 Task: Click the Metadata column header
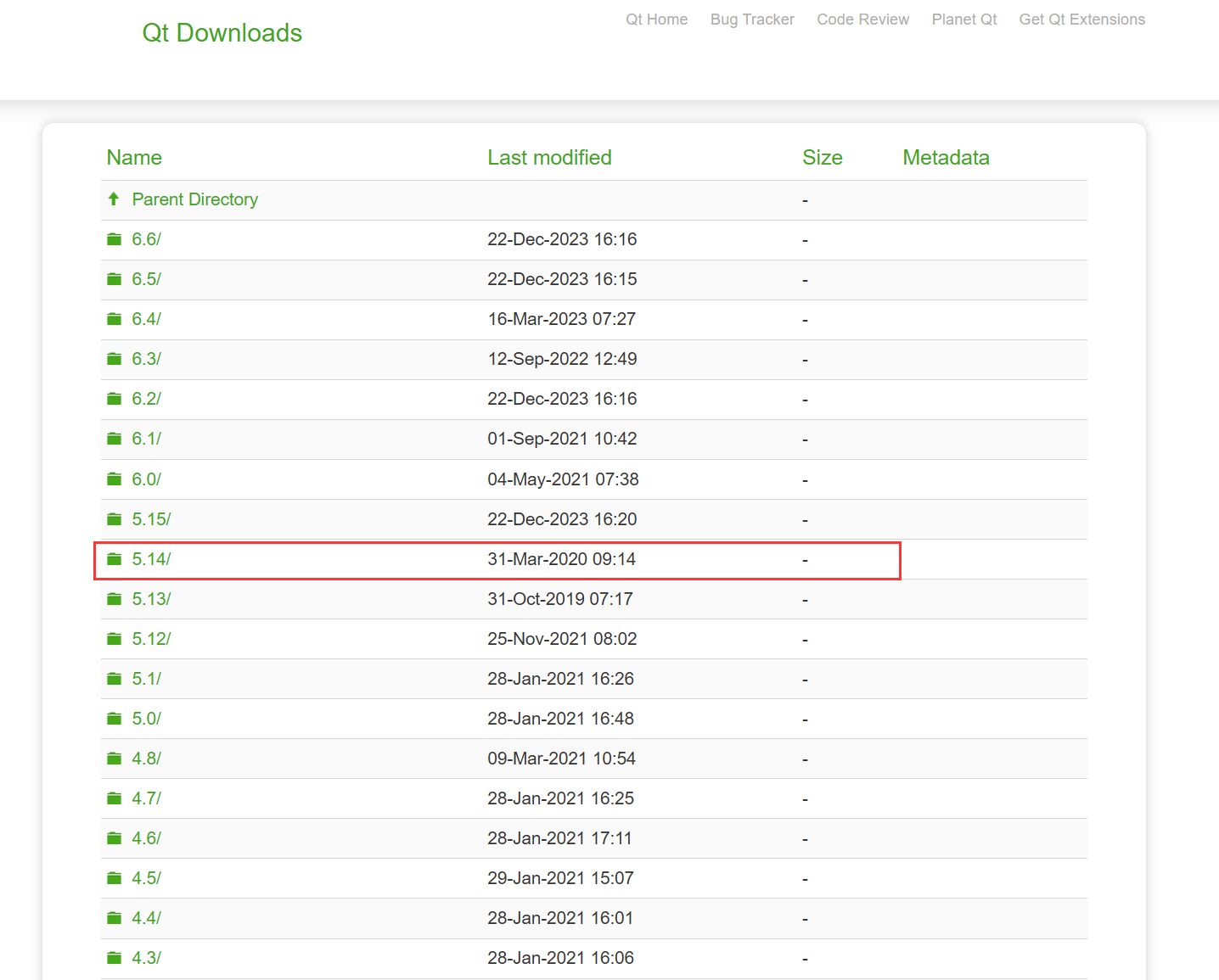pyautogui.click(x=946, y=158)
